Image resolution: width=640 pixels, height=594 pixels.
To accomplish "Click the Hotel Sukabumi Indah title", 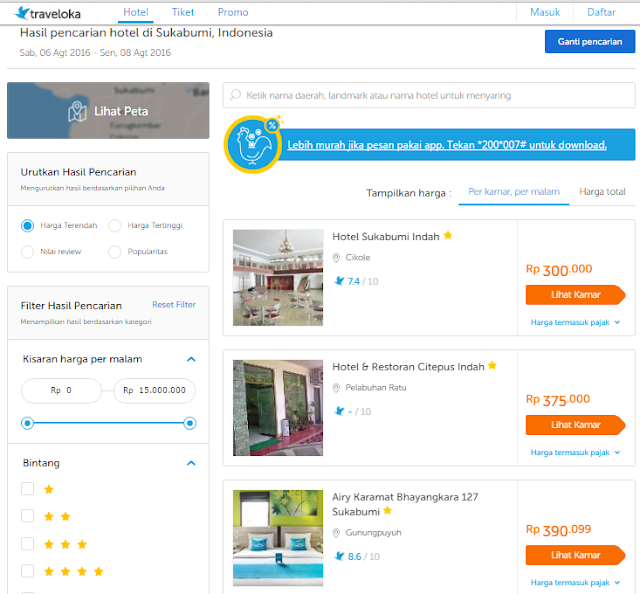I will tap(386, 237).
